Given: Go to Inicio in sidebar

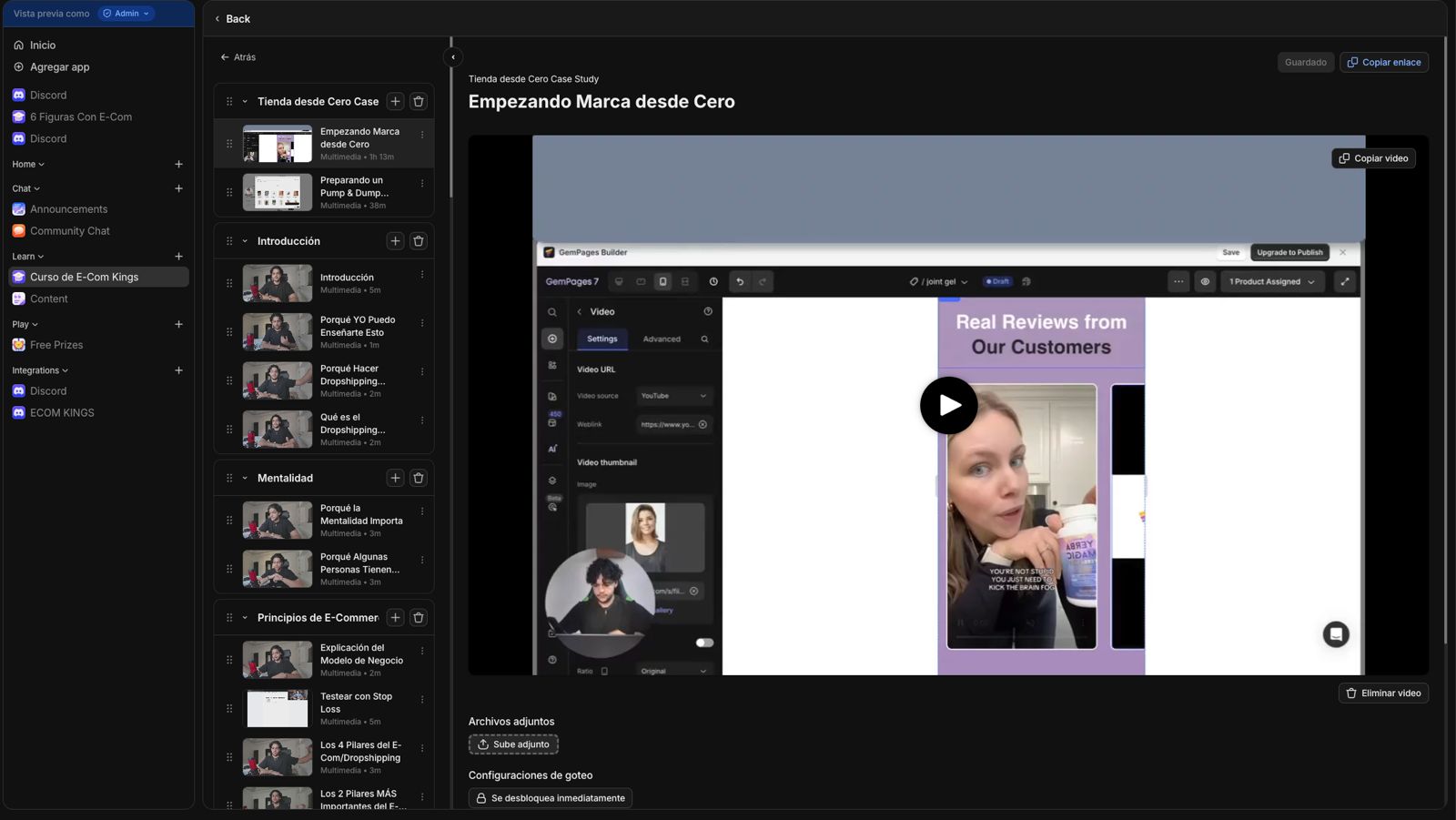Looking at the screenshot, I should (42, 45).
